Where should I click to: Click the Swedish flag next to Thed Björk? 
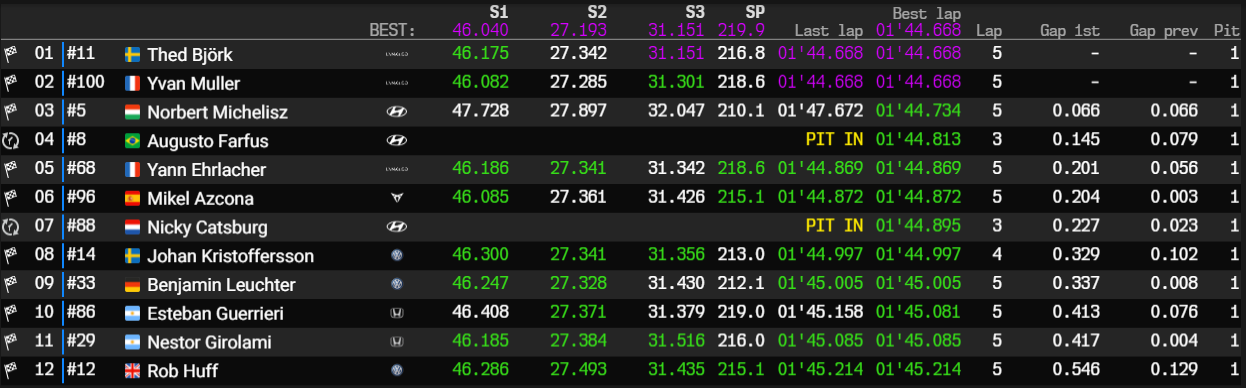133,54
